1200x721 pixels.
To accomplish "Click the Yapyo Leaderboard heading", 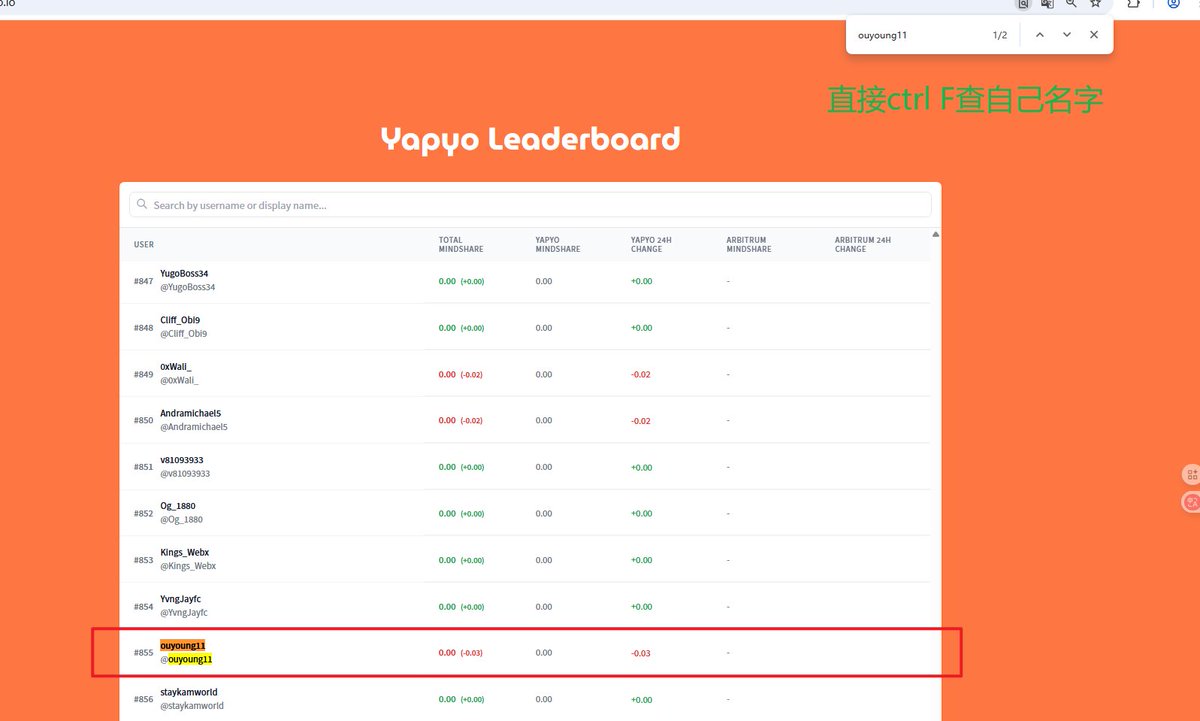I will [530, 138].
